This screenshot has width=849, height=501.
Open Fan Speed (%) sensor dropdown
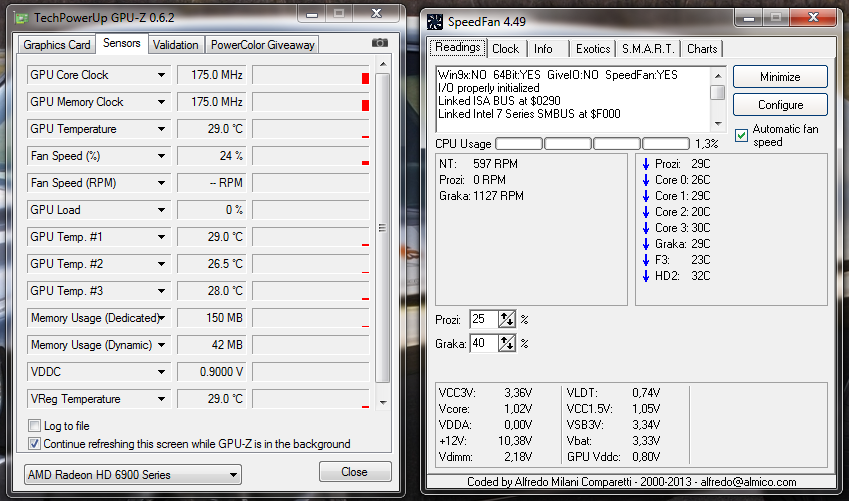pyautogui.click(x=161, y=156)
